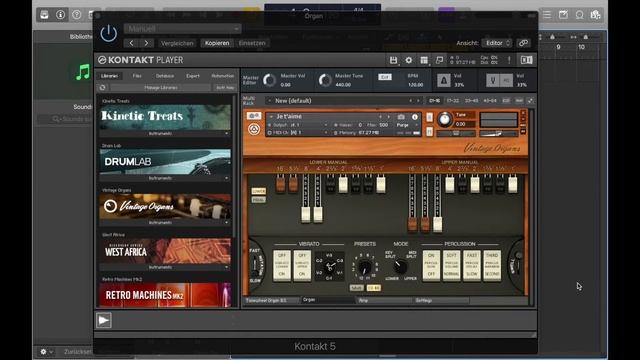Image resolution: width=640 pixels, height=360 pixels.
Task: Click Kontakt minimize view icon
Action: click(x=439, y=60)
